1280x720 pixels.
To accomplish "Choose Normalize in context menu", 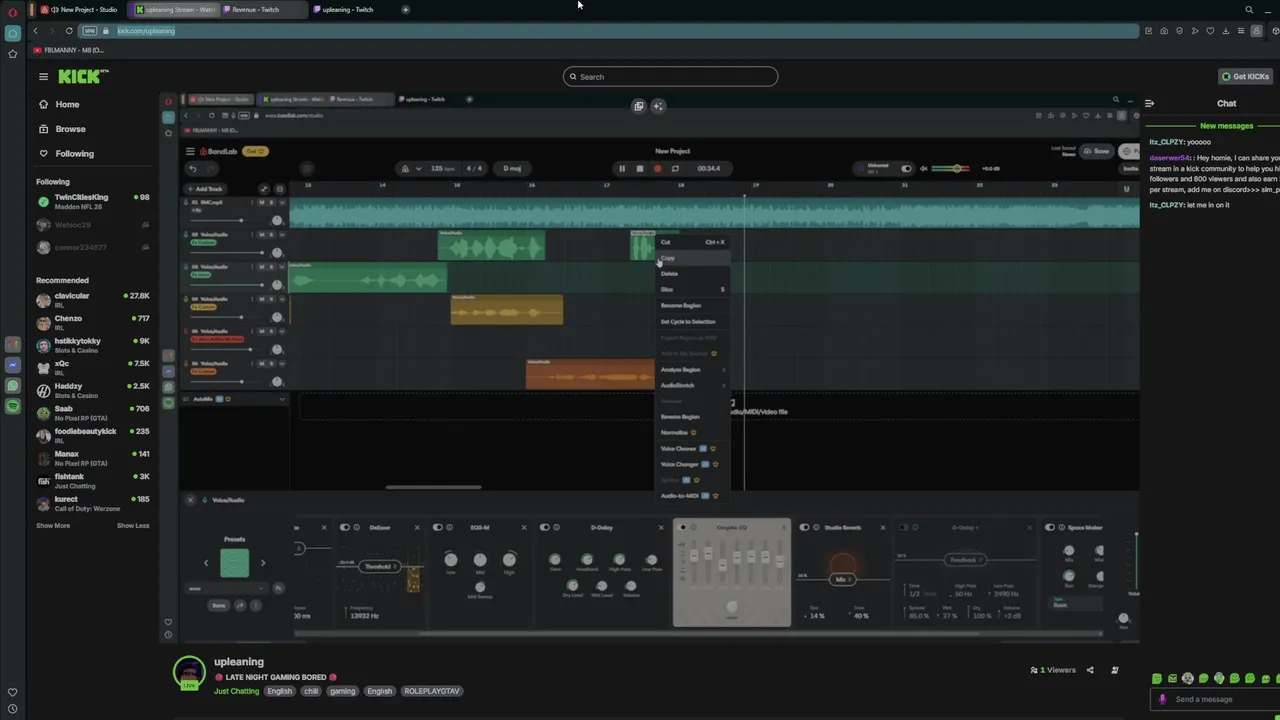I will (693, 432).
